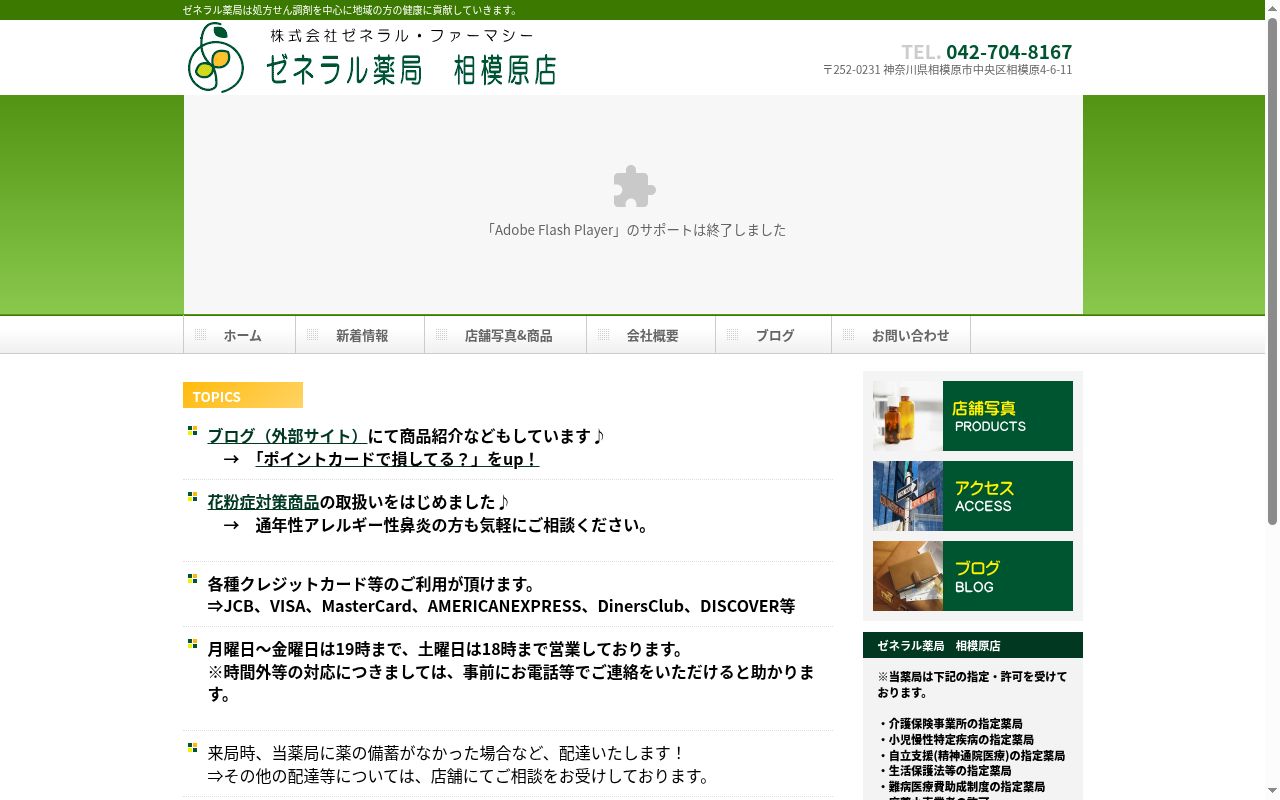Click the 小児慢性特定疾病の指定薬局 entry
The image size is (1280, 800).
[956, 739]
